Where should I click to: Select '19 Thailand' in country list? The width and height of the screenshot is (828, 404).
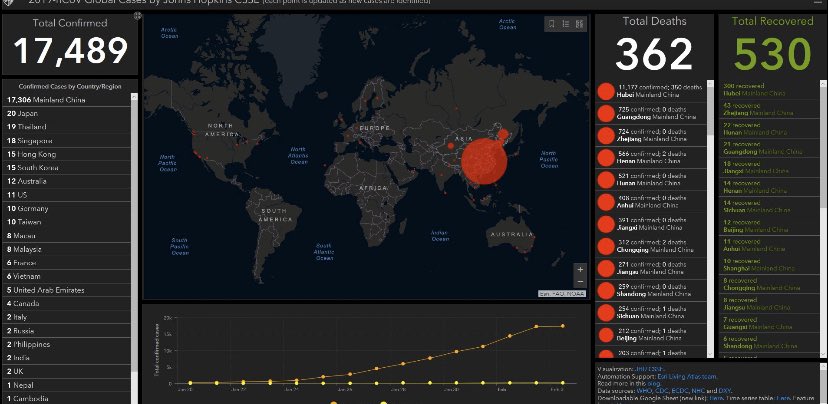click(x=67, y=127)
